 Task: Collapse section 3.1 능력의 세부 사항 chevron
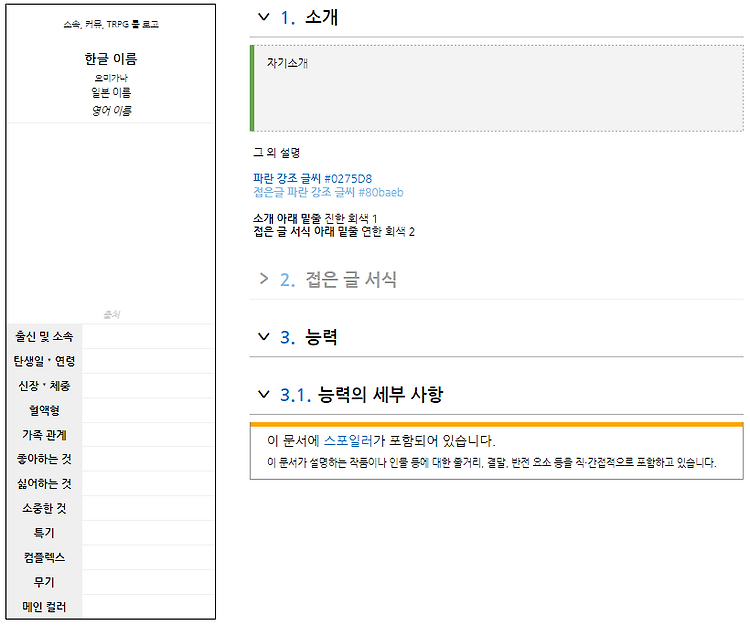(264, 394)
